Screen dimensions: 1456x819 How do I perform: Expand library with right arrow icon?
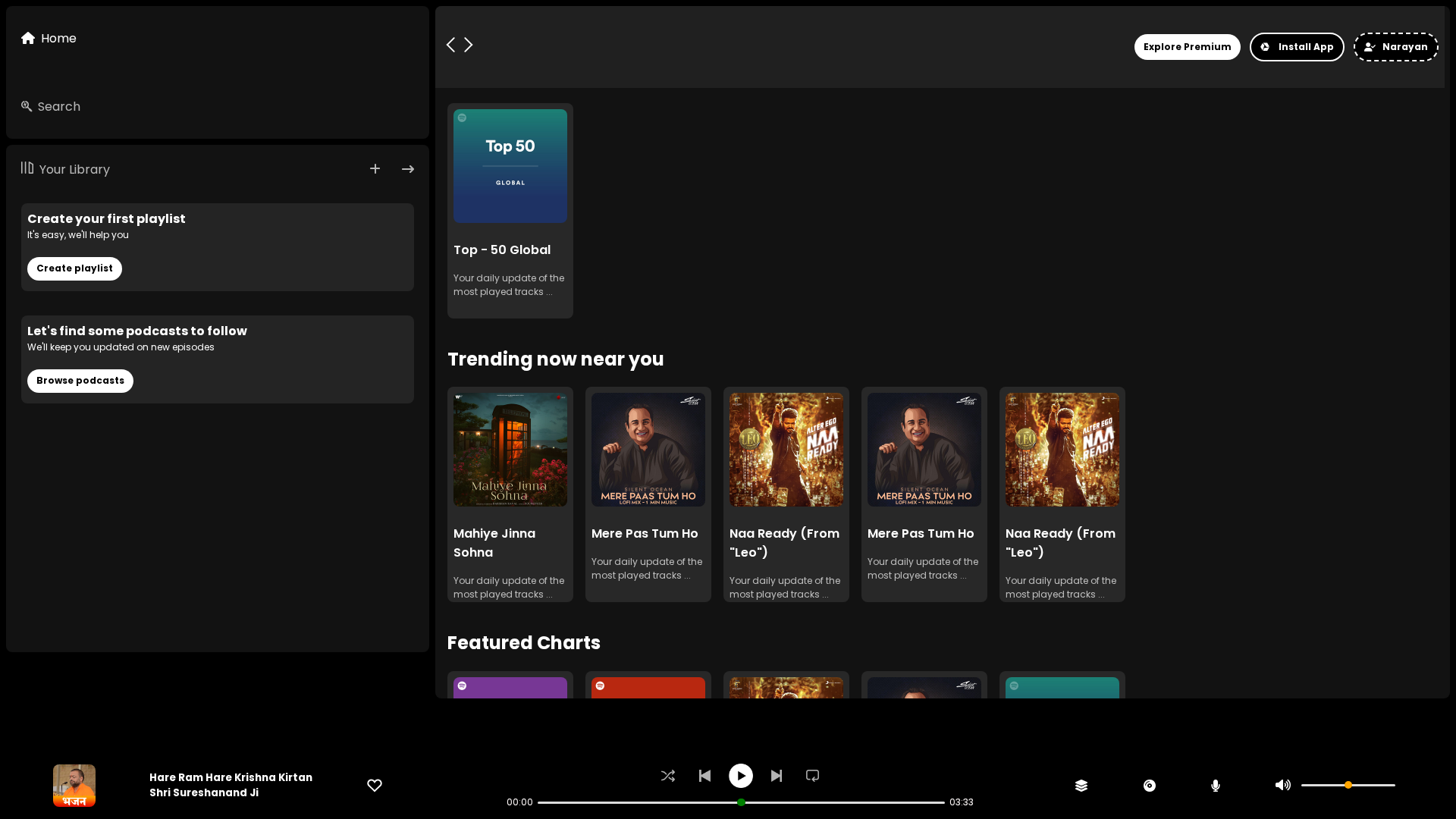click(x=408, y=169)
